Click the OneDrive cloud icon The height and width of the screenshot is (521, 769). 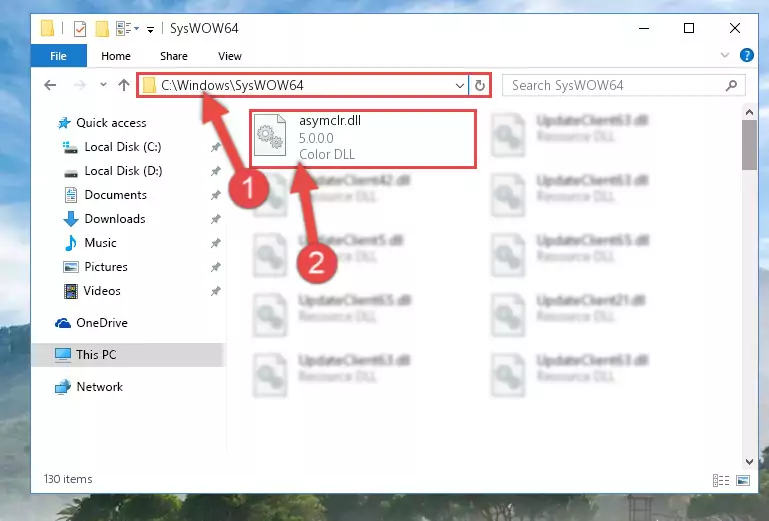coord(63,323)
